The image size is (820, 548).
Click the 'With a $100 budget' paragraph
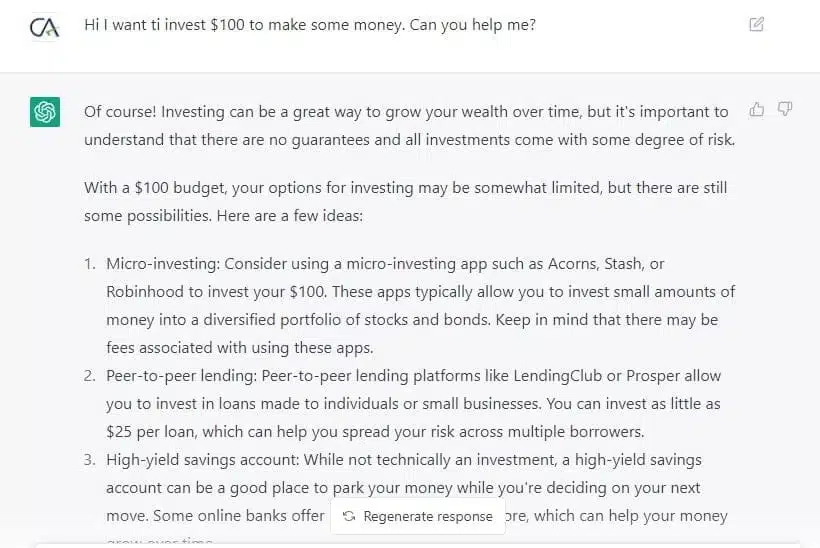tap(405, 201)
